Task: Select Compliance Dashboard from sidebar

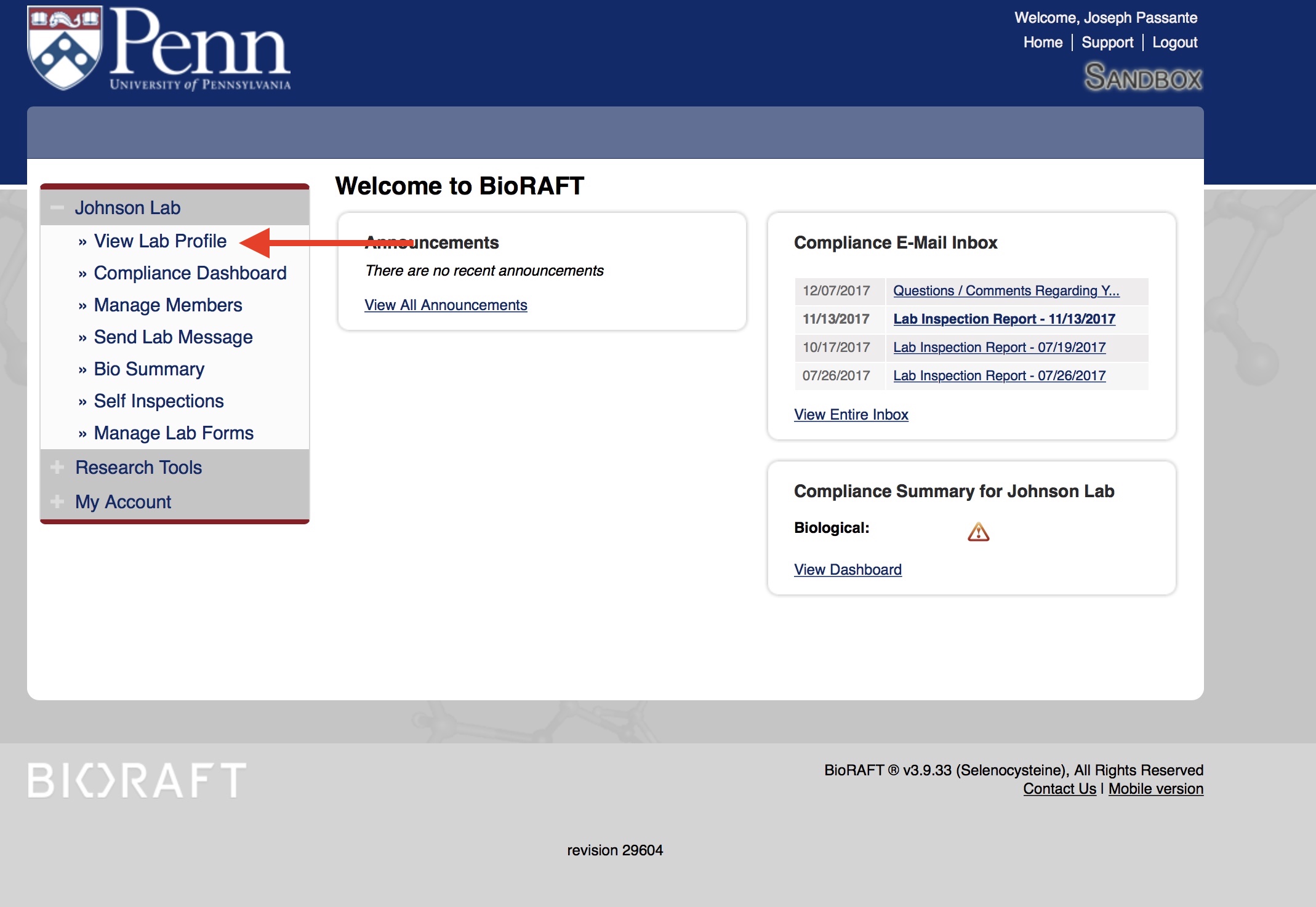Action: pos(190,271)
